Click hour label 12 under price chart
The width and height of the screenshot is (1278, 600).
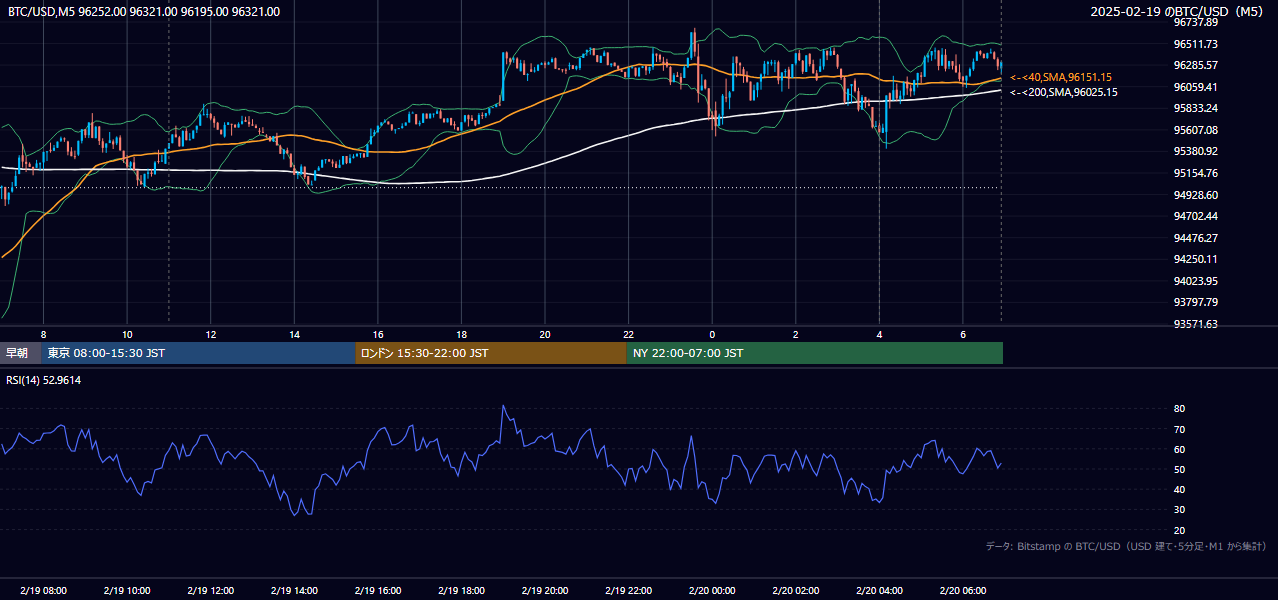[x=210, y=334]
